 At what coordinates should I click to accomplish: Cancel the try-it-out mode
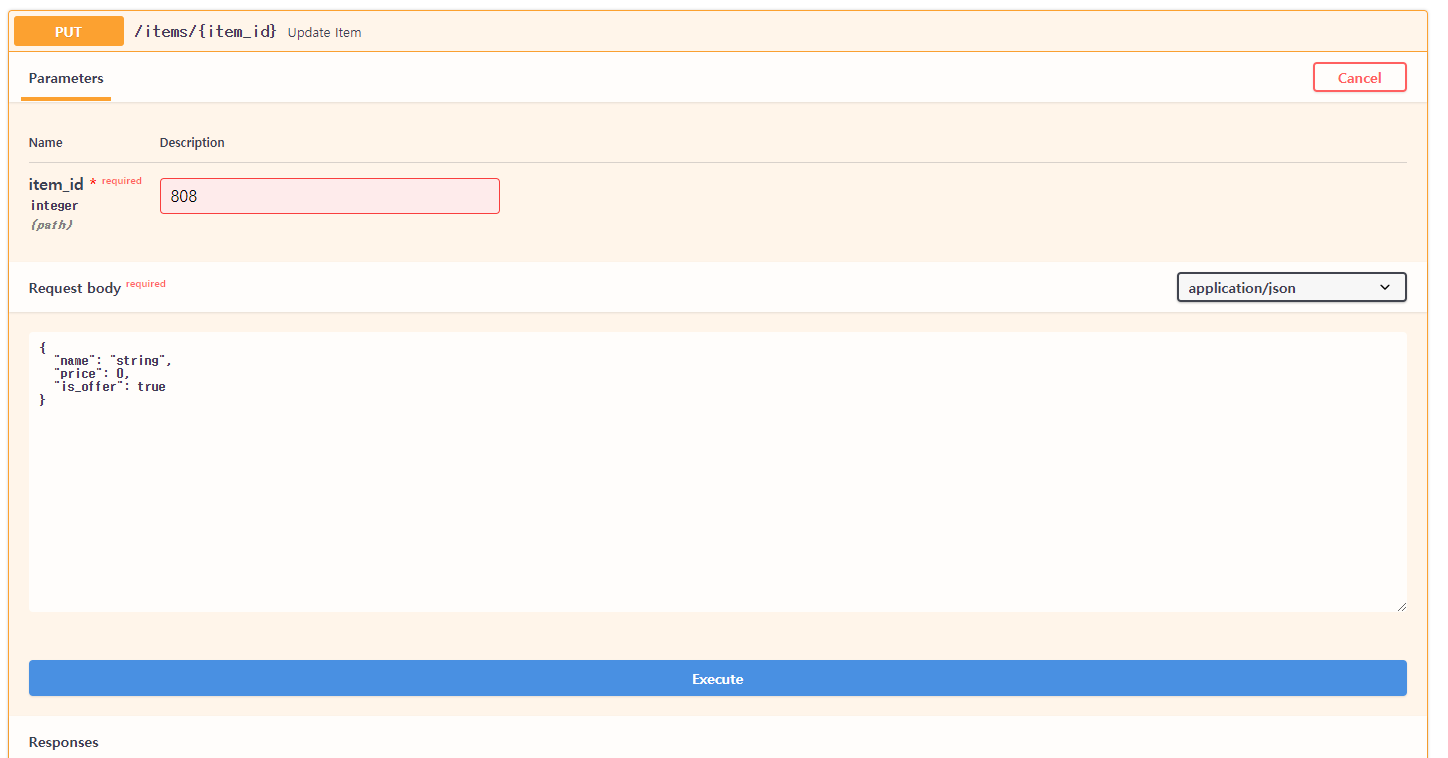click(x=1359, y=78)
